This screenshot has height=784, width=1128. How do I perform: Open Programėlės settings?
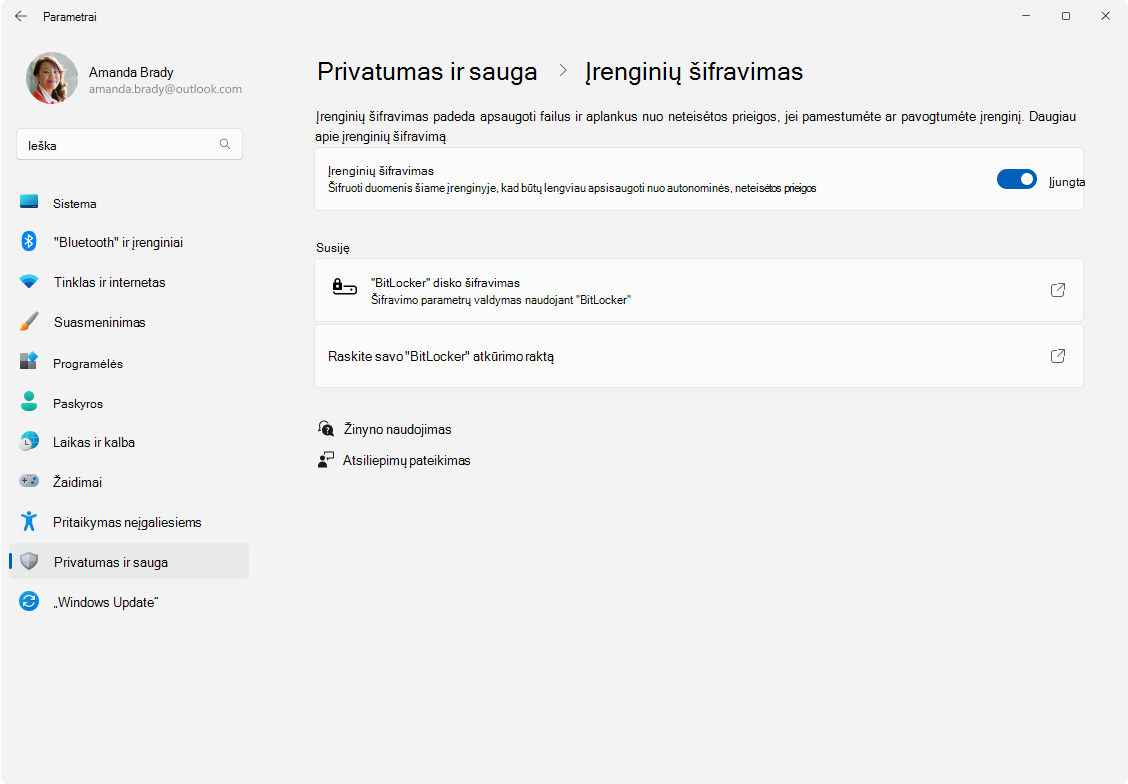[129, 363]
